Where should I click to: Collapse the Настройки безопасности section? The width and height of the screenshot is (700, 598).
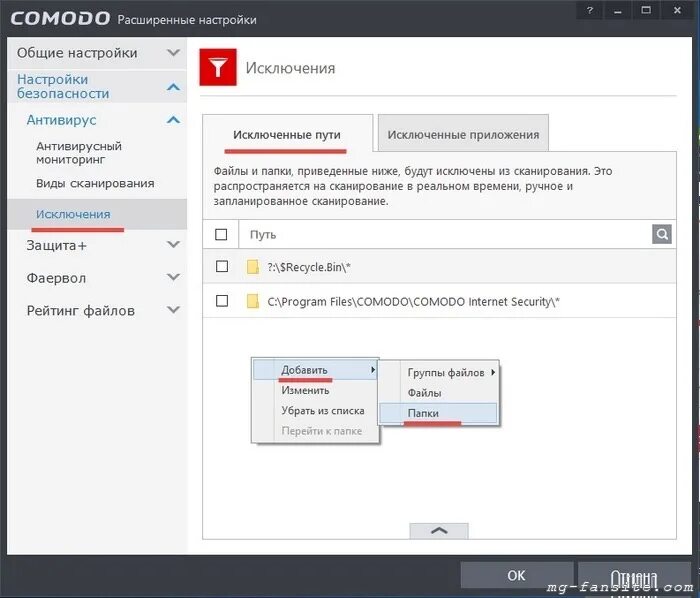click(x=173, y=87)
